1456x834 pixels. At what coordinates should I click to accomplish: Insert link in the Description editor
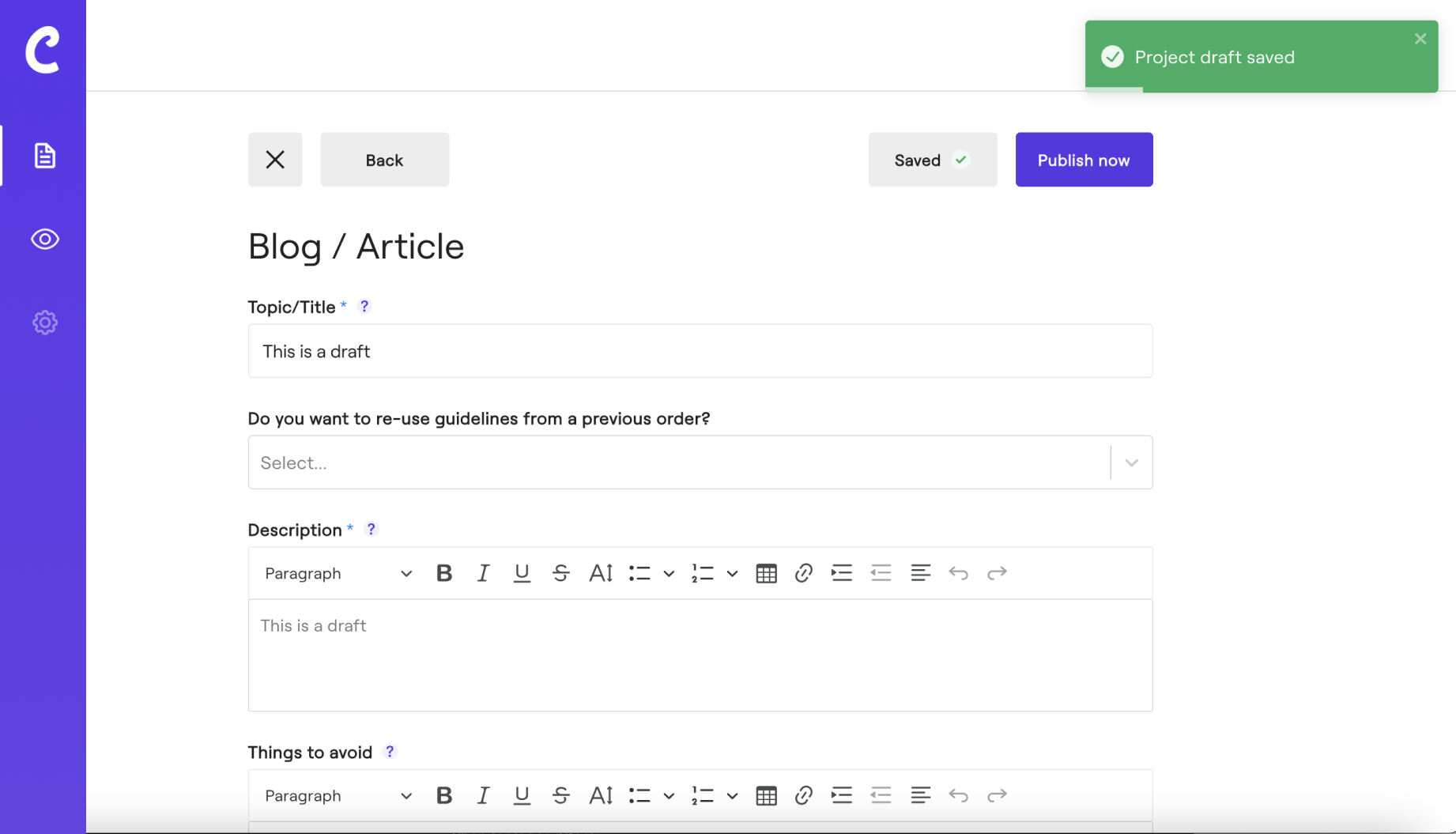pyautogui.click(x=803, y=573)
